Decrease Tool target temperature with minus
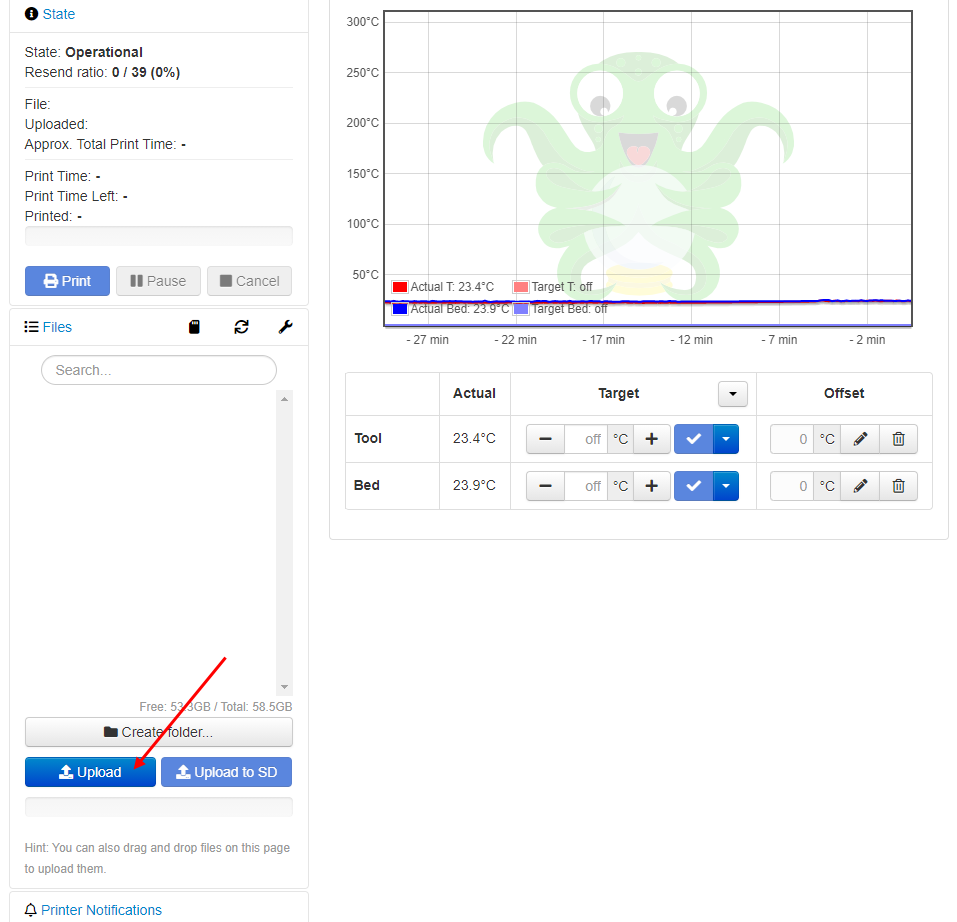The image size is (957, 922). click(x=546, y=439)
